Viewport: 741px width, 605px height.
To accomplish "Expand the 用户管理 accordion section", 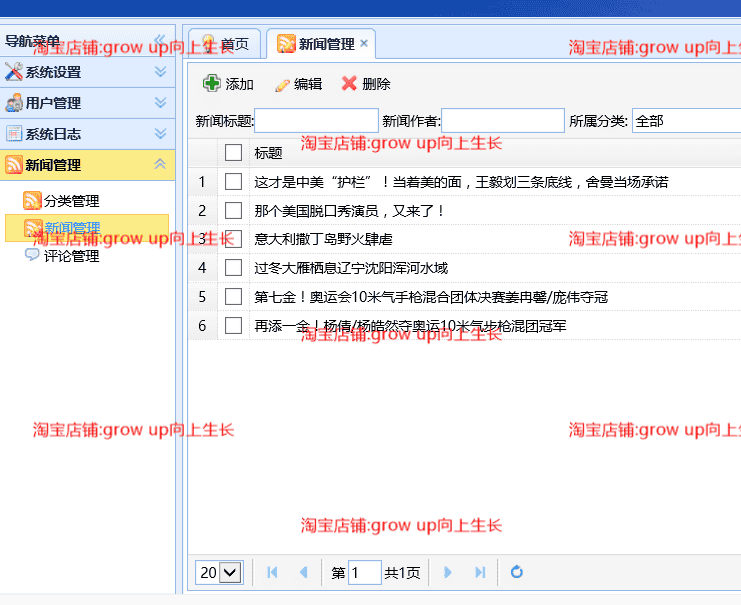I will pos(160,103).
